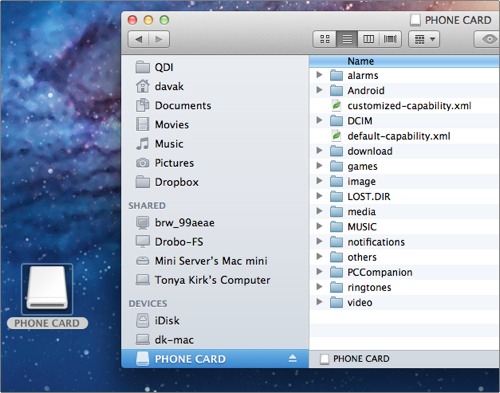The image size is (500, 393).
Task: Switch to column view
Action: click(368, 39)
